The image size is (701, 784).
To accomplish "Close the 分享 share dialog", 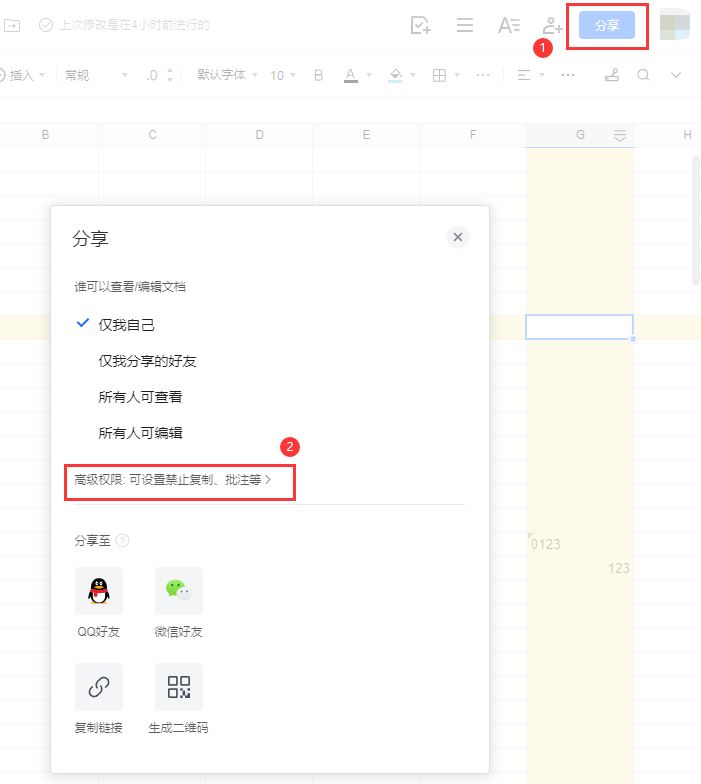I will (x=458, y=237).
